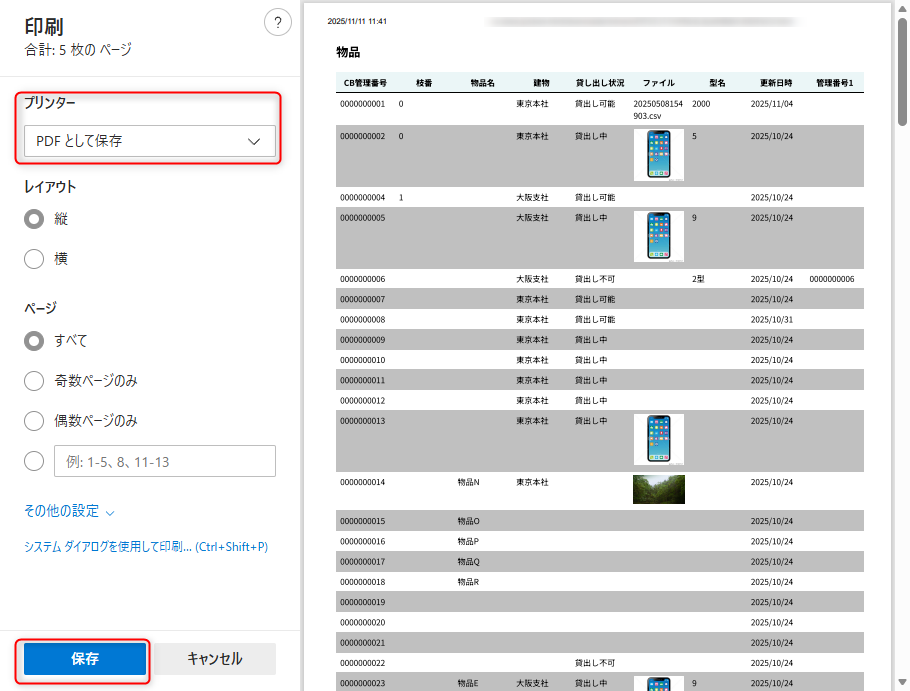Click the page range input field
Image resolution: width=910 pixels, height=691 pixels.
pyautogui.click(x=165, y=461)
